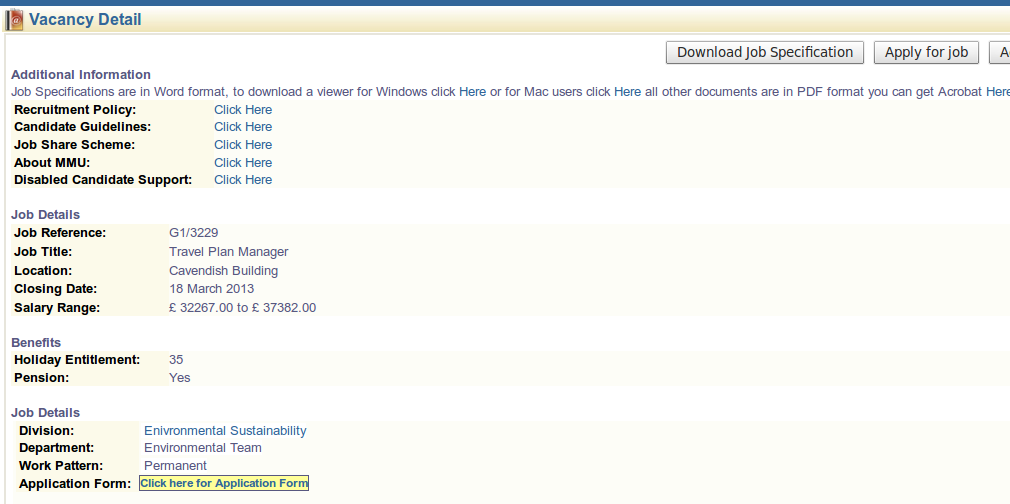Open Windows viewer download 'Here' link
1010x504 pixels.
[472, 92]
